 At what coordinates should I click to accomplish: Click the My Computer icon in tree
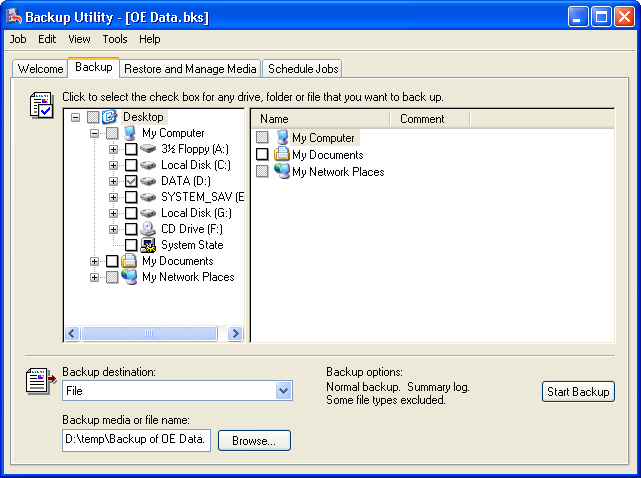(129, 133)
